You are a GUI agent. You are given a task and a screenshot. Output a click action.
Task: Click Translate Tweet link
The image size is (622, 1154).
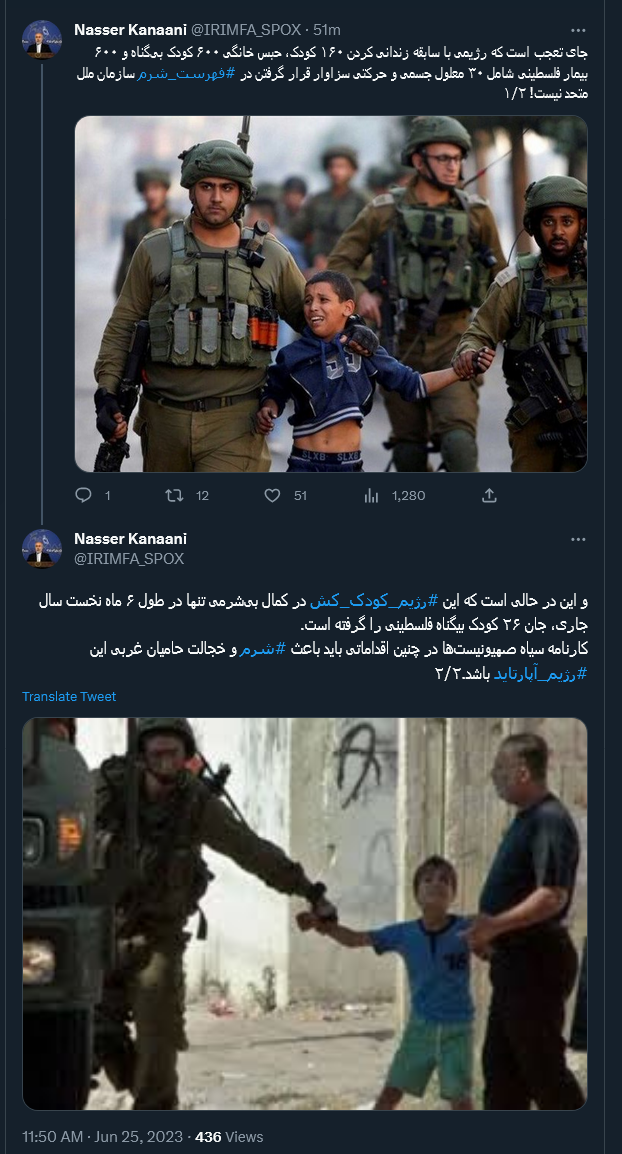(x=69, y=696)
